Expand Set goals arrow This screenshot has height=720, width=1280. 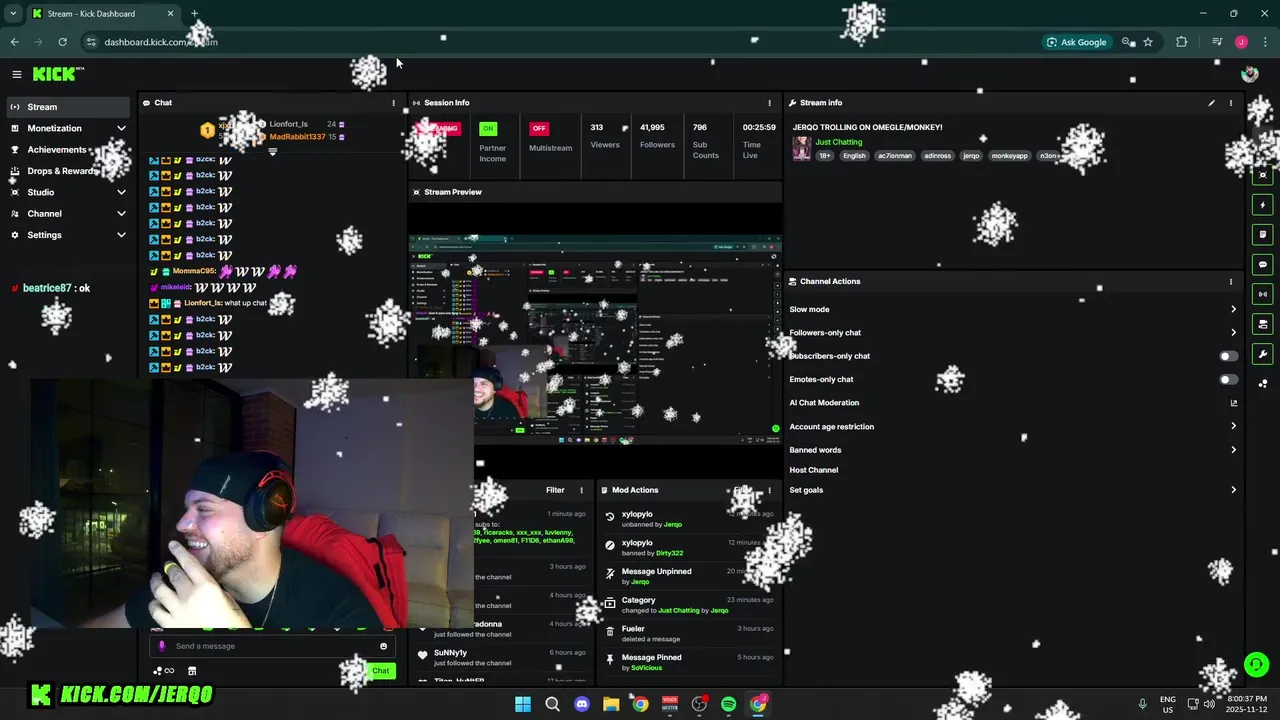click(x=1233, y=490)
